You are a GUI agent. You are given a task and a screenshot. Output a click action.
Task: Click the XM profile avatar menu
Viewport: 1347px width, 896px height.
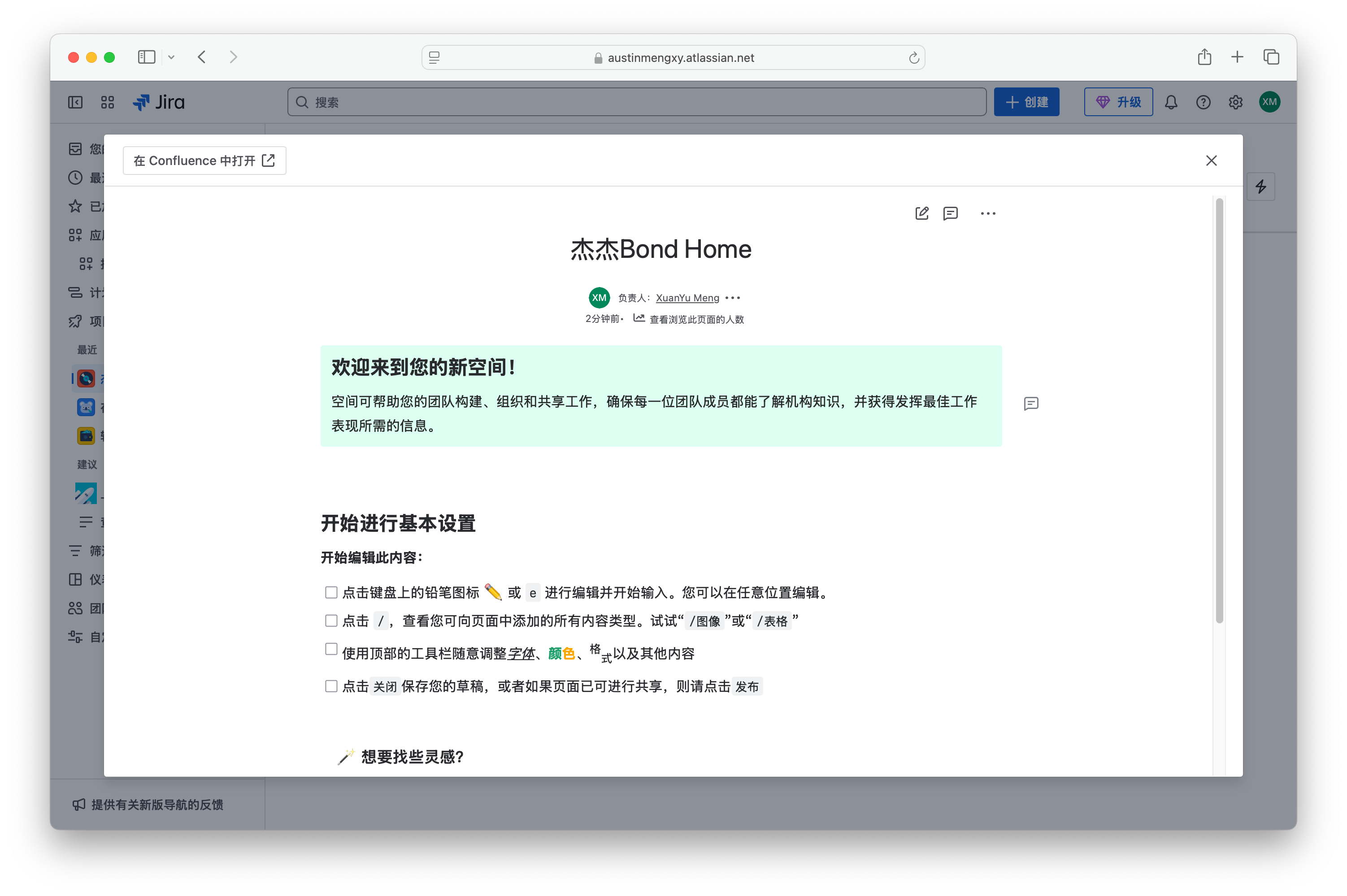tap(1269, 102)
